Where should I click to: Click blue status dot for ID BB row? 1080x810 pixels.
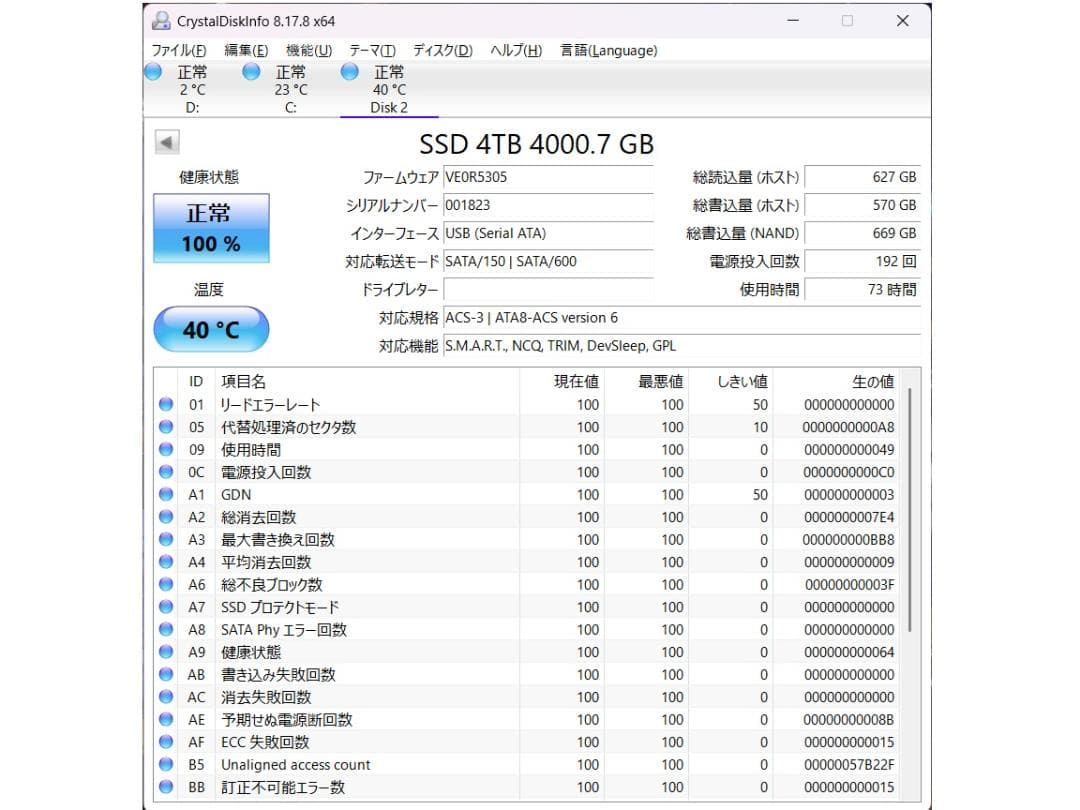click(x=166, y=787)
